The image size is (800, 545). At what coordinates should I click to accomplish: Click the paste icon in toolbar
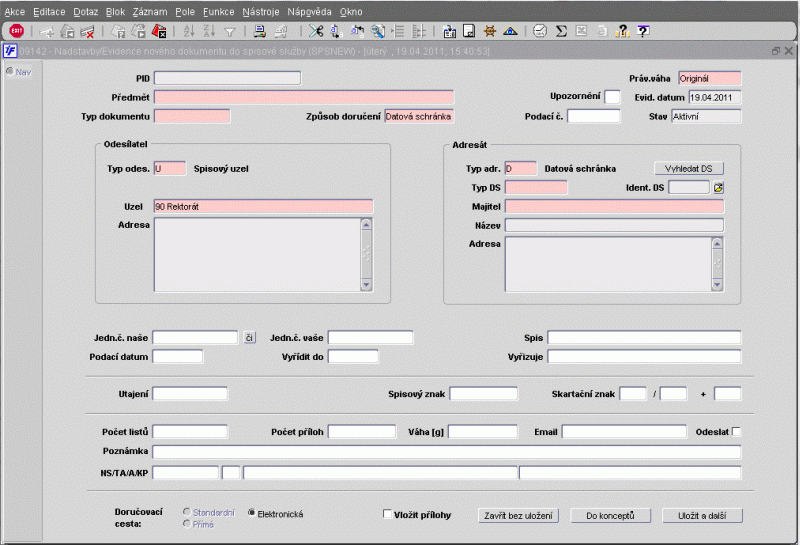click(x=357, y=32)
